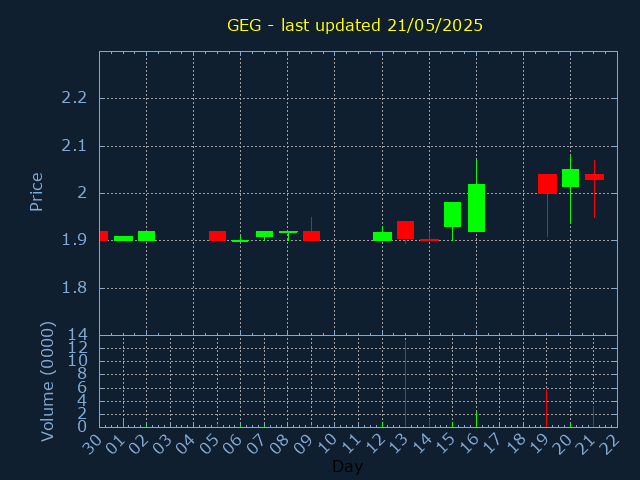Select the green candlestick for day 12

(x=382, y=236)
